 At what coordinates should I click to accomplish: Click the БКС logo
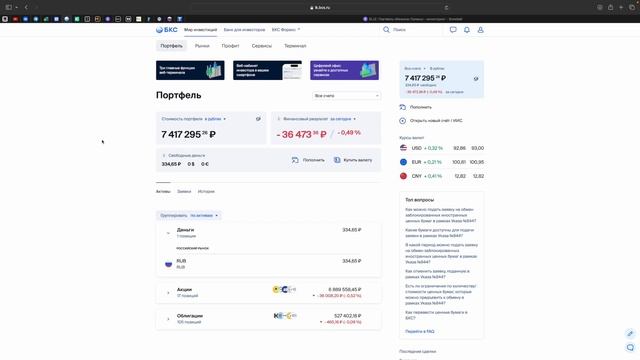[x=167, y=30]
